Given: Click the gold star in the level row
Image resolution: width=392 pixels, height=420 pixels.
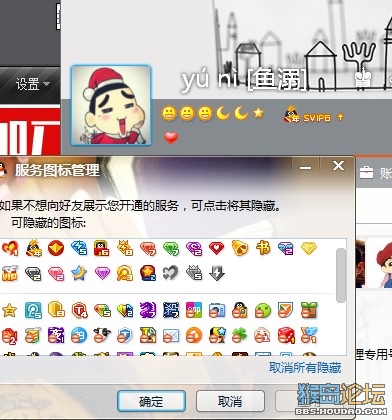Looking at the screenshot, I should (258, 113).
